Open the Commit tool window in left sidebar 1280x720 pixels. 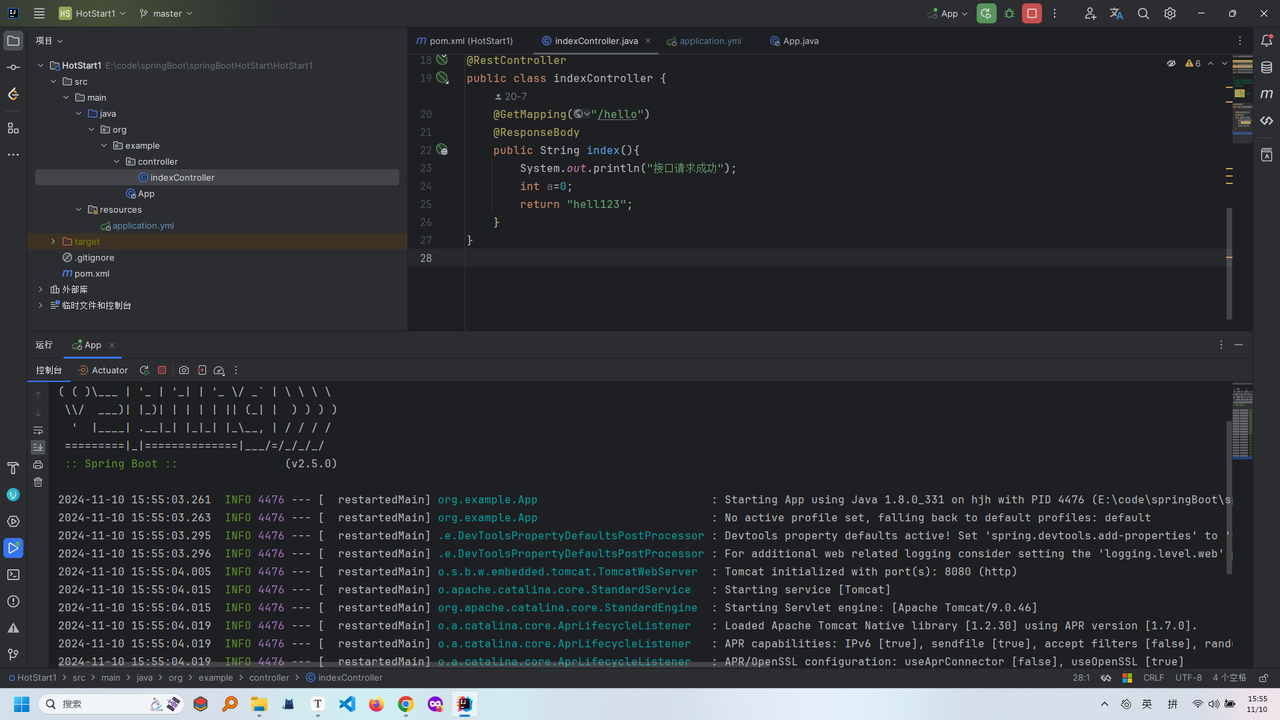[x=13, y=67]
